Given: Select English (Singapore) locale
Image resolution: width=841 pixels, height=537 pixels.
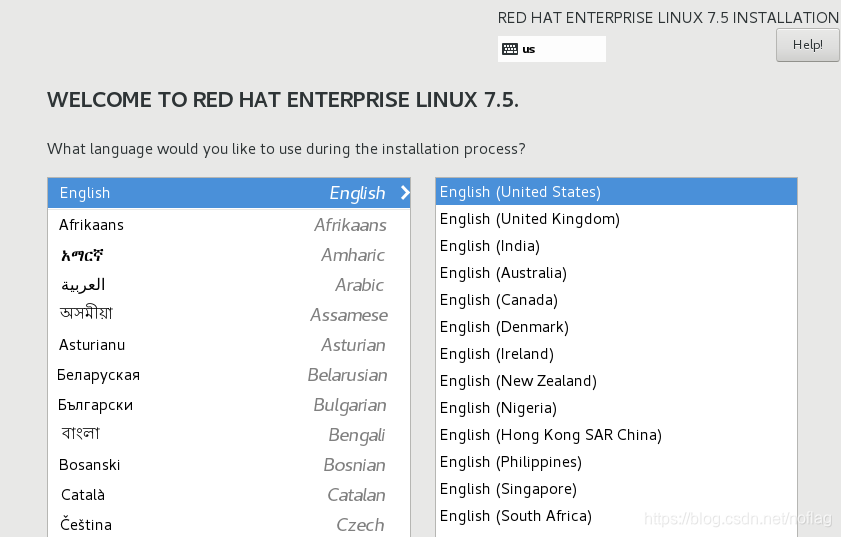Looking at the screenshot, I should click(616, 489).
